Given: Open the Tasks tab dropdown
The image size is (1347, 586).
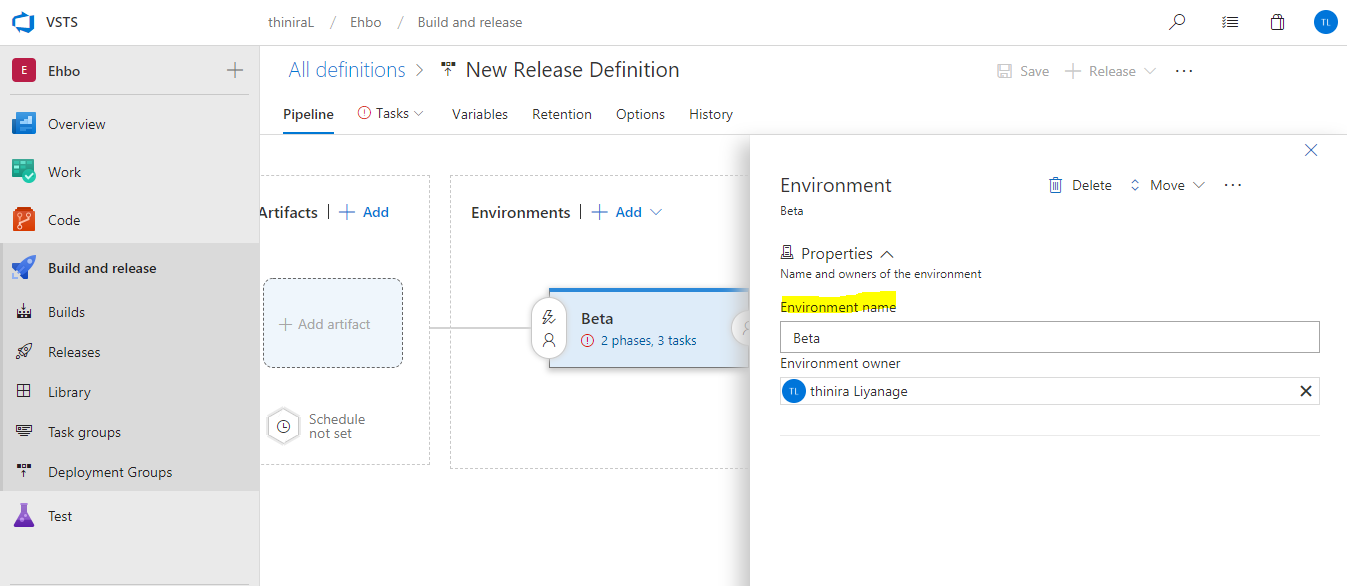Looking at the screenshot, I should click(391, 114).
